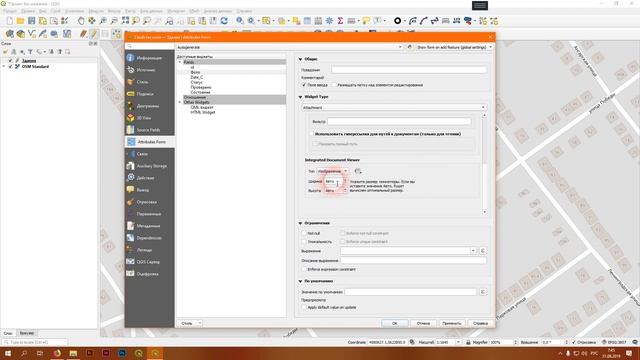Open the Diagrams tab in the sidebar

click(x=149, y=106)
